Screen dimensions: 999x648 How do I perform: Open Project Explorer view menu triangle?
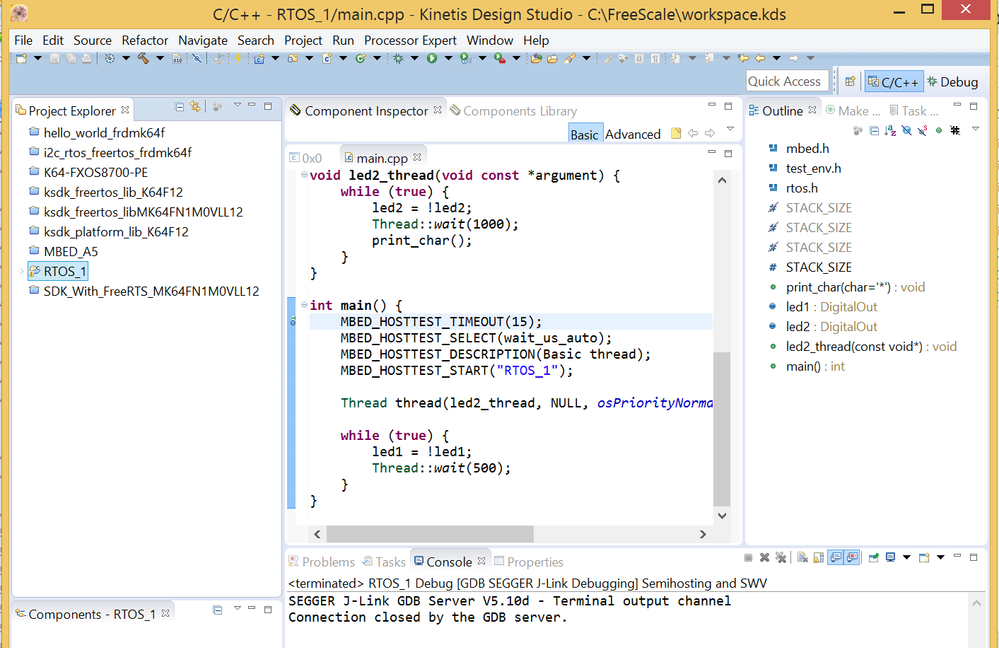click(237, 105)
